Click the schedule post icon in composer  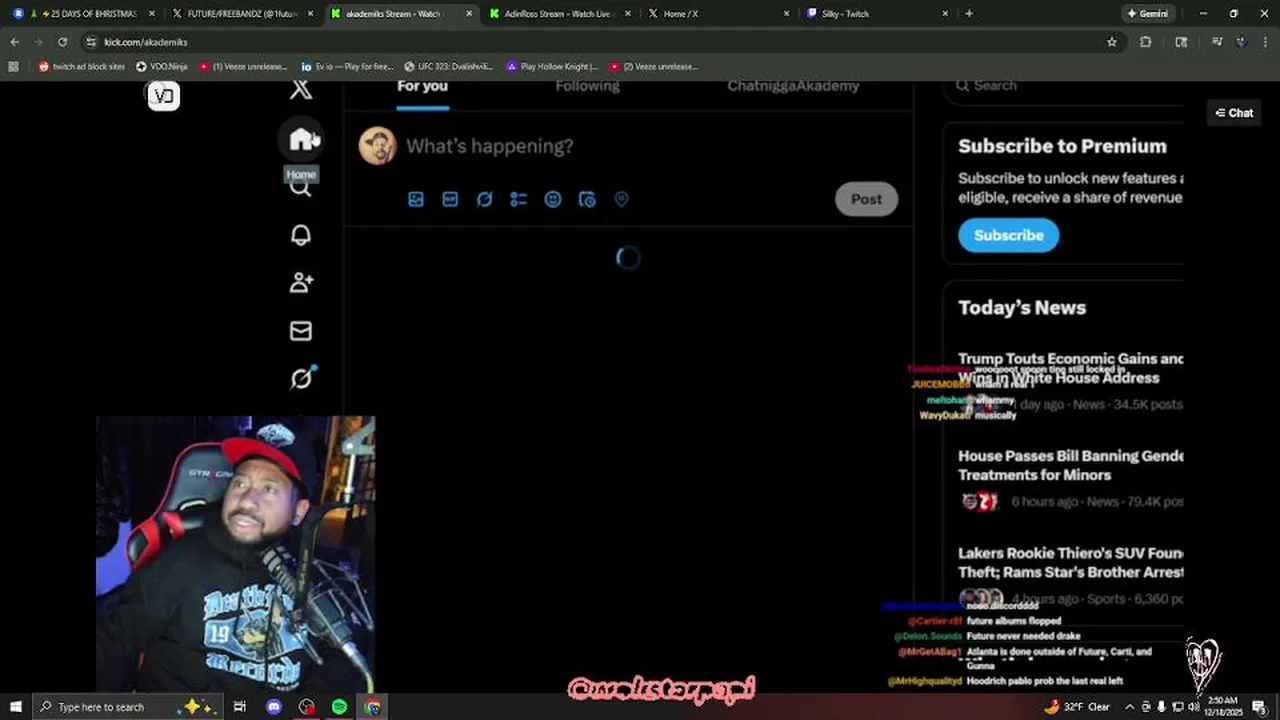[587, 199]
